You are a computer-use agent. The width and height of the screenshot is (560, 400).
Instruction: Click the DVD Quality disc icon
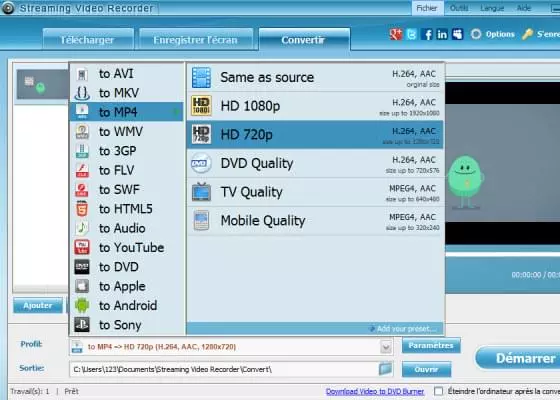pyautogui.click(x=201, y=163)
